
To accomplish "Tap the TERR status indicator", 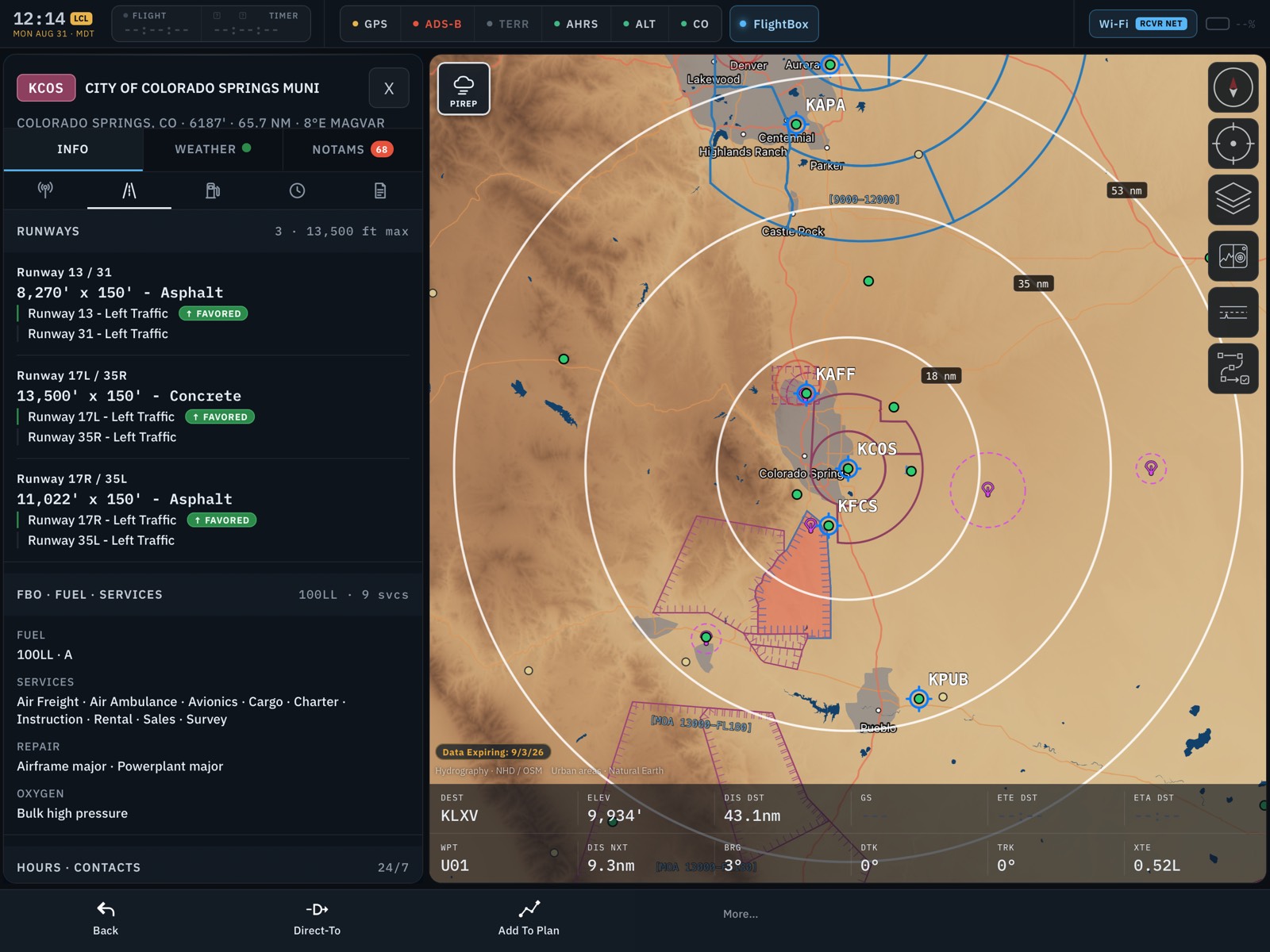I will tap(508, 24).
